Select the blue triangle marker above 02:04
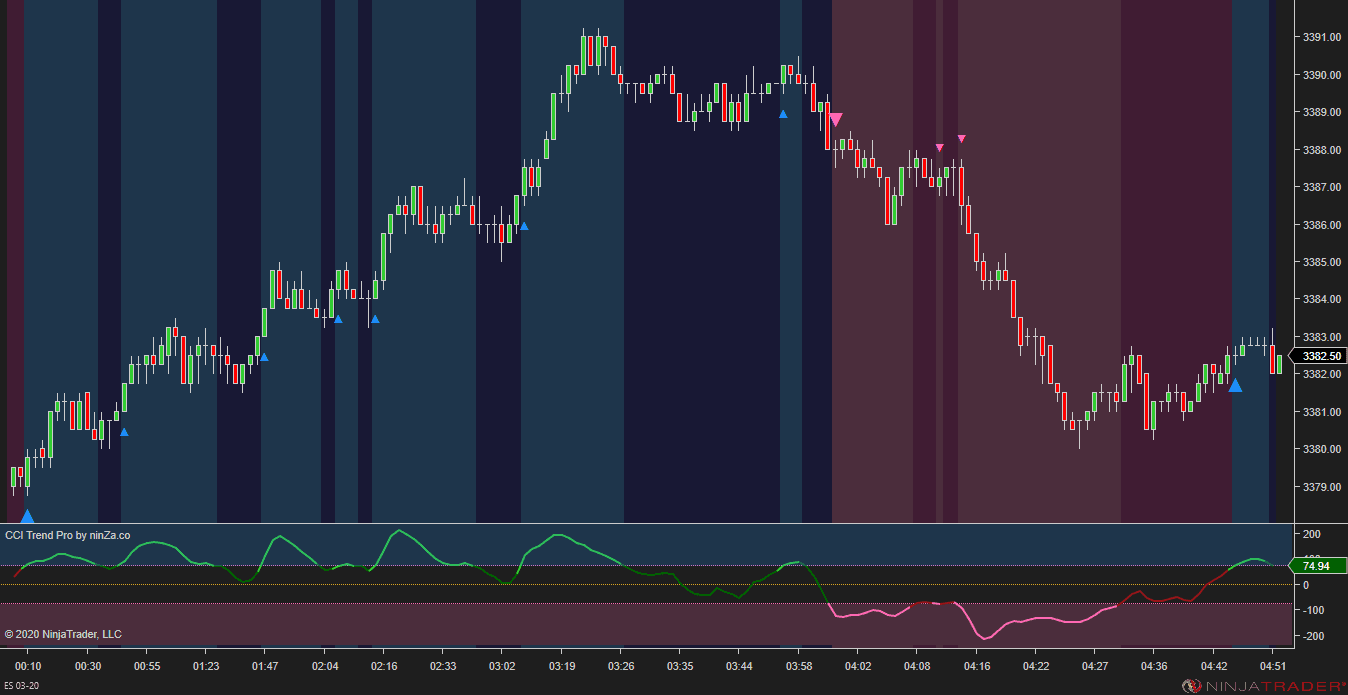 pyautogui.click(x=338, y=319)
